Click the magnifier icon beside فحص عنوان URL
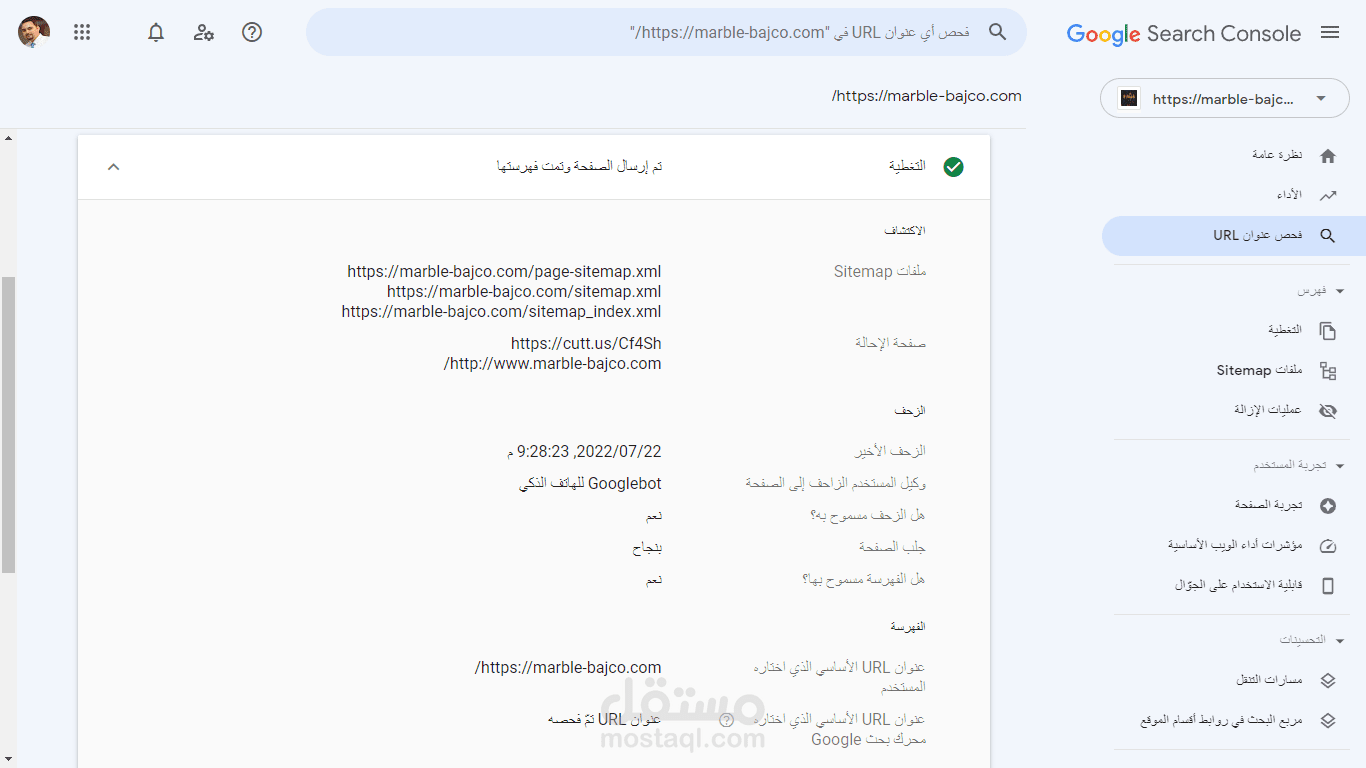 coord(1328,236)
